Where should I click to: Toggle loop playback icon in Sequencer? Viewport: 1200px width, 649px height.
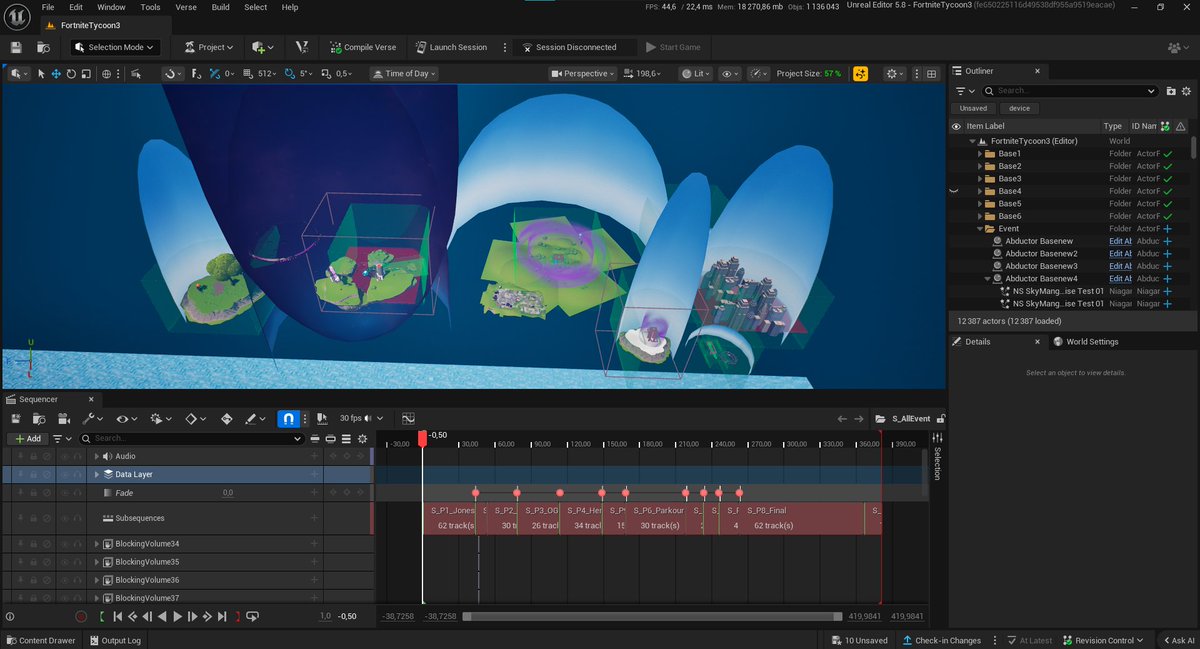pyautogui.click(x=252, y=617)
